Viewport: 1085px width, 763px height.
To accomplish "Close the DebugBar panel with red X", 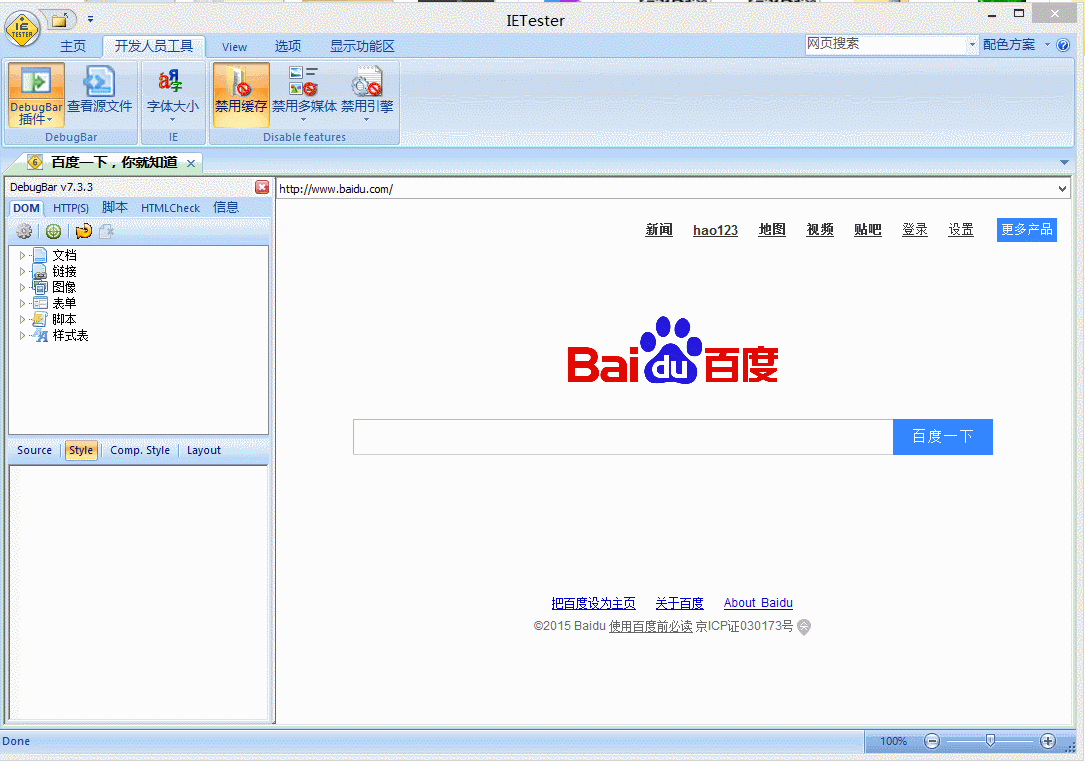I will 262,187.
